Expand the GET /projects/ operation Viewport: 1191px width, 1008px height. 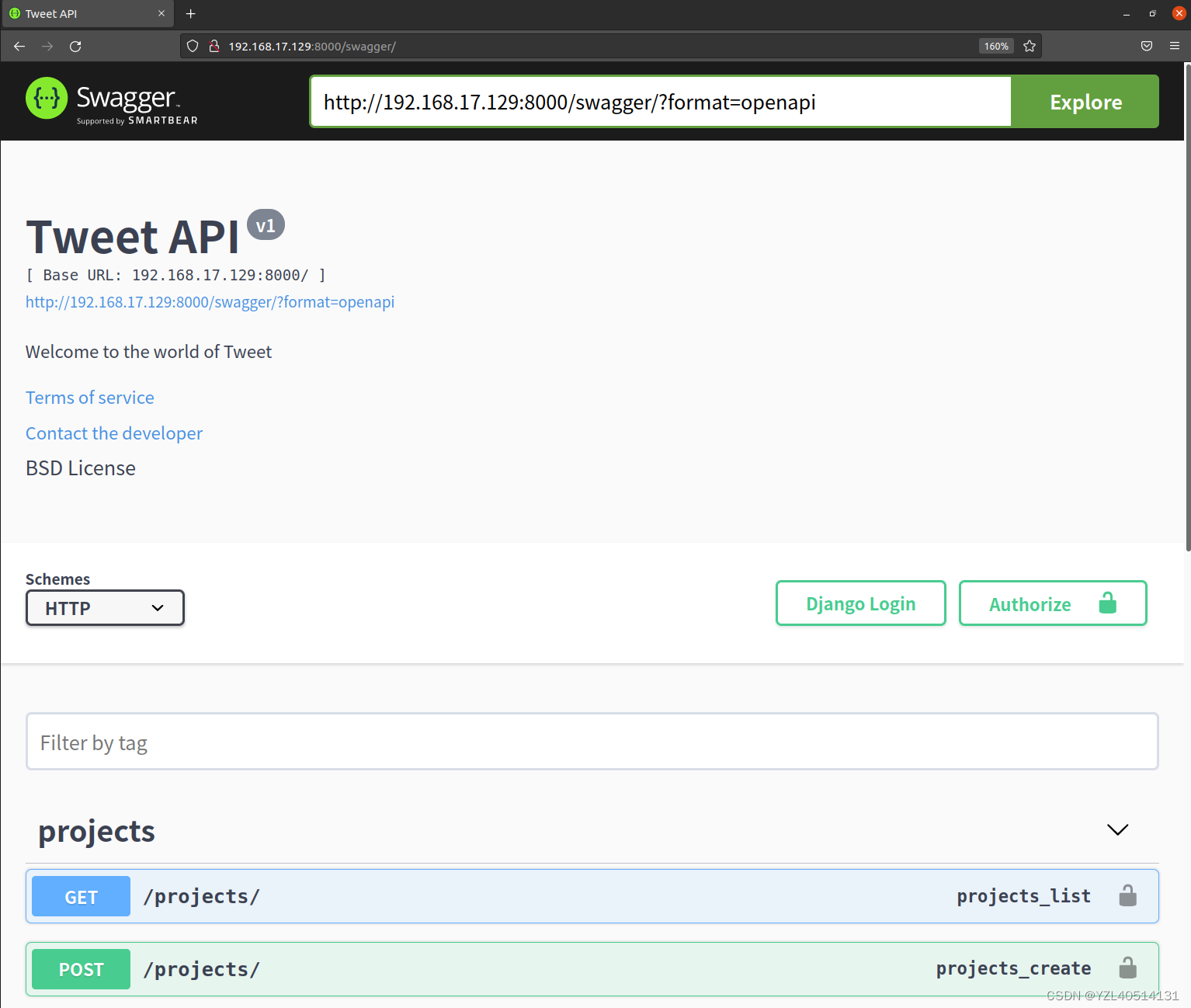tap(592, 896)
